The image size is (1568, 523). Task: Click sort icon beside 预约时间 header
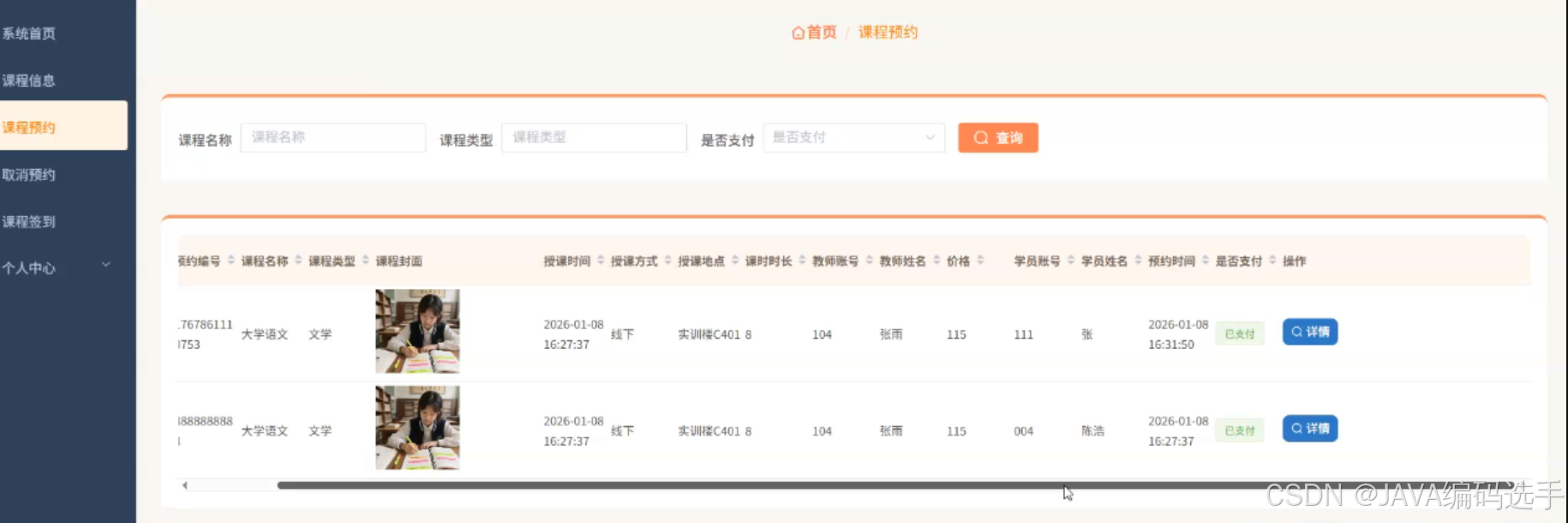[x=1206, y=261]
